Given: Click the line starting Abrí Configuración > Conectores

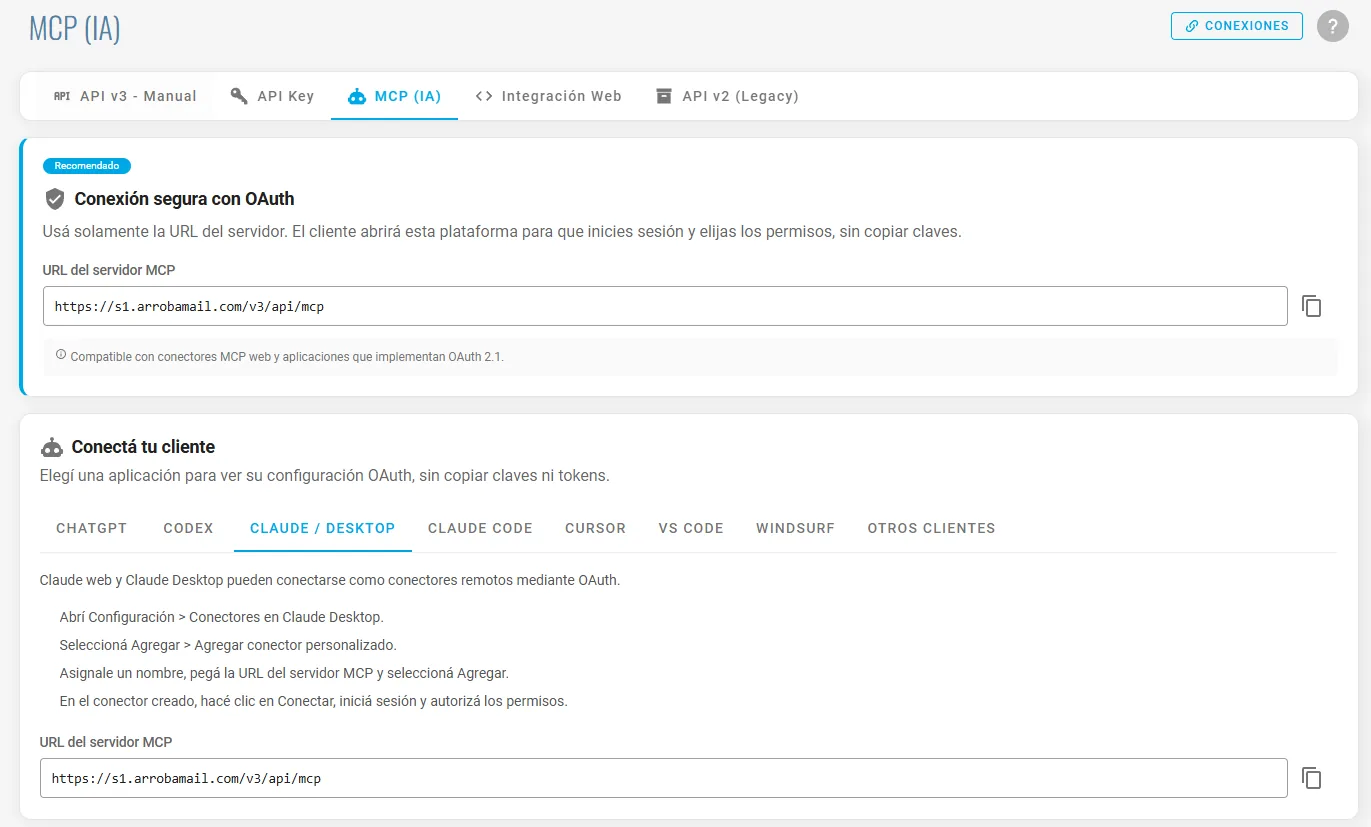Looking at the screenshot, I should 221,617.
